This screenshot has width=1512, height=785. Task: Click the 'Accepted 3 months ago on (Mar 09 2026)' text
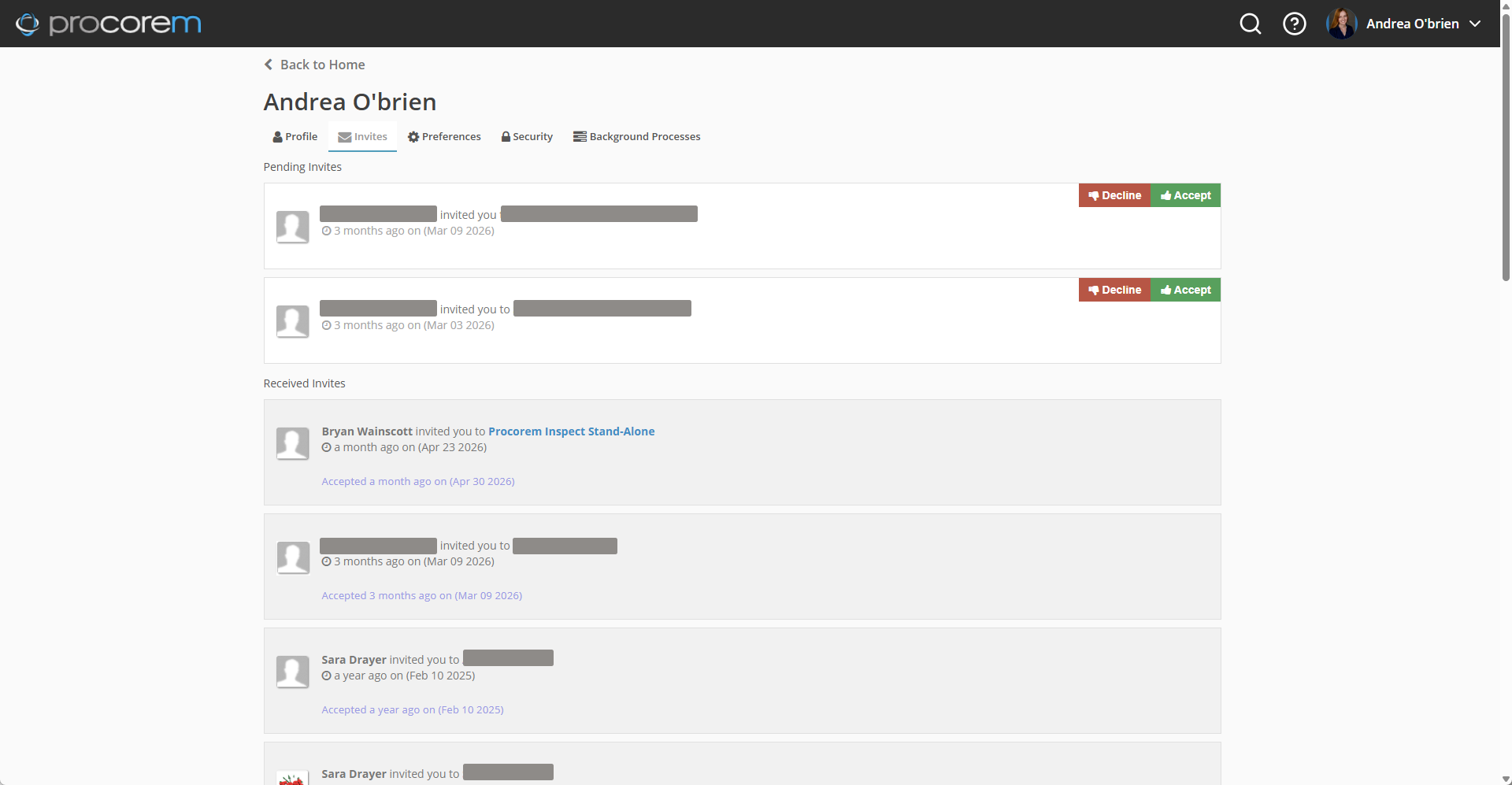[422, 595]
